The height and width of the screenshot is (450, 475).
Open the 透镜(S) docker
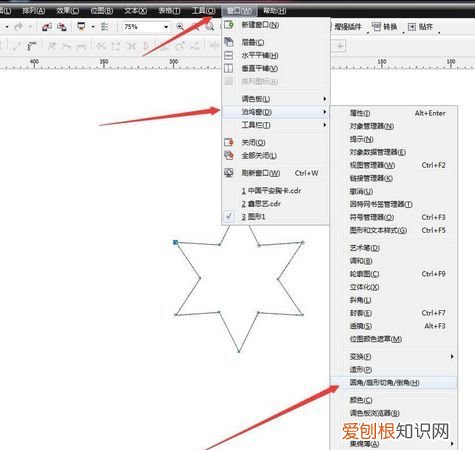394,326
